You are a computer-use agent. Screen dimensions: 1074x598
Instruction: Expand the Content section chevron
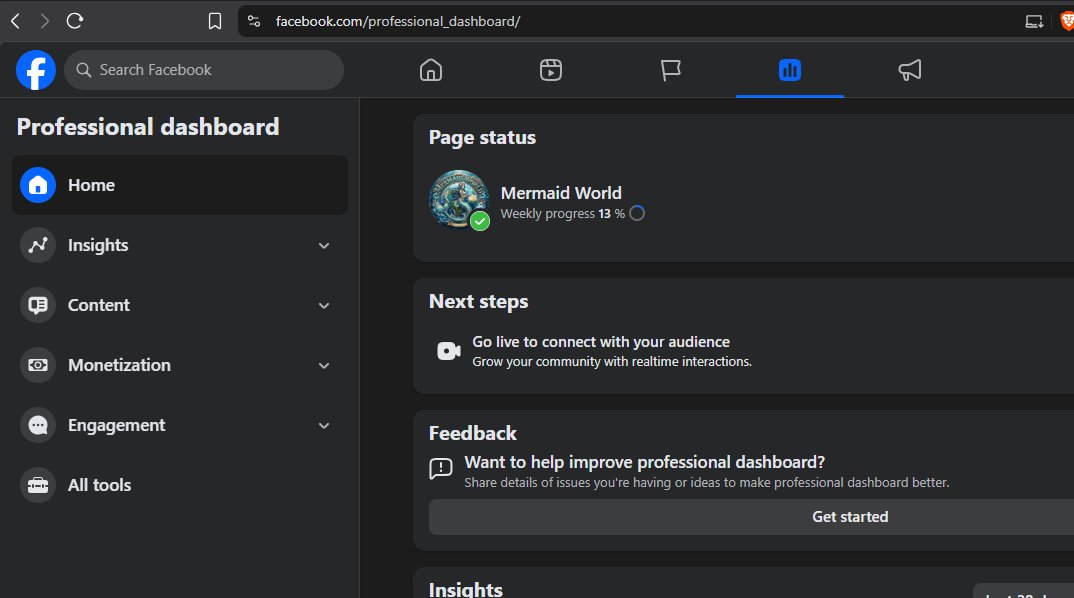[324, 306]
